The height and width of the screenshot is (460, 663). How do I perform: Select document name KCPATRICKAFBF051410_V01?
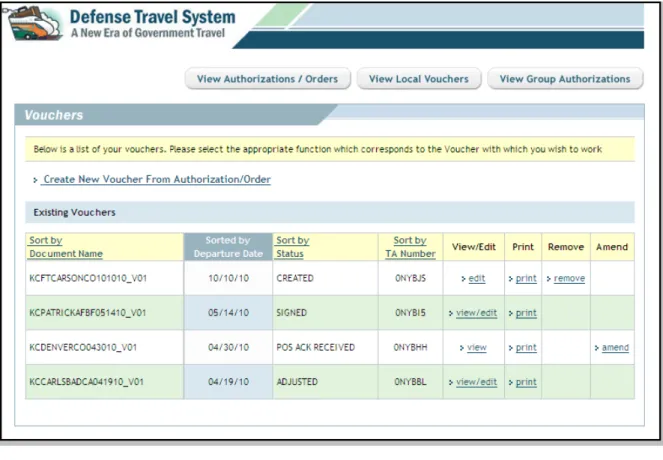point(88,313)
